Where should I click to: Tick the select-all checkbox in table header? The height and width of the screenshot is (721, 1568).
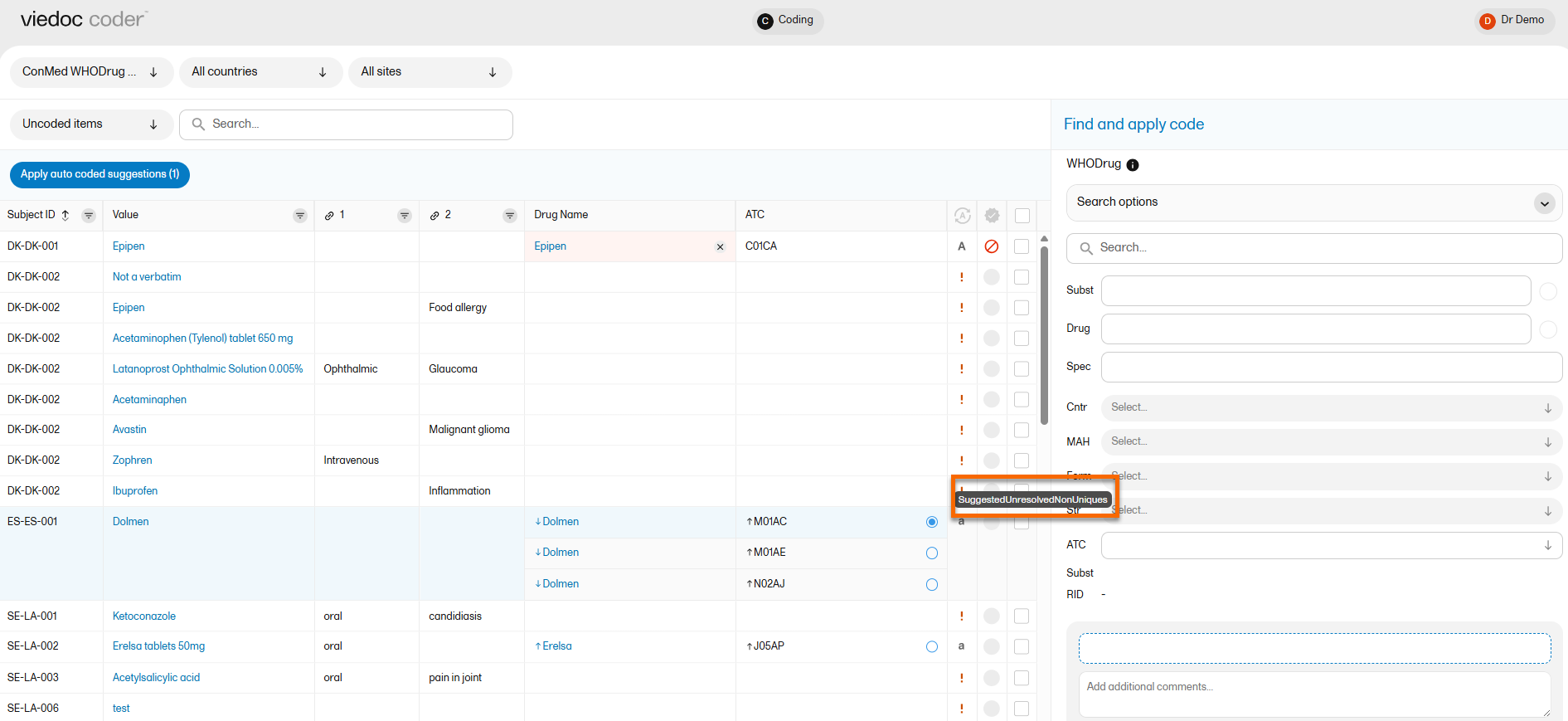1022,216
